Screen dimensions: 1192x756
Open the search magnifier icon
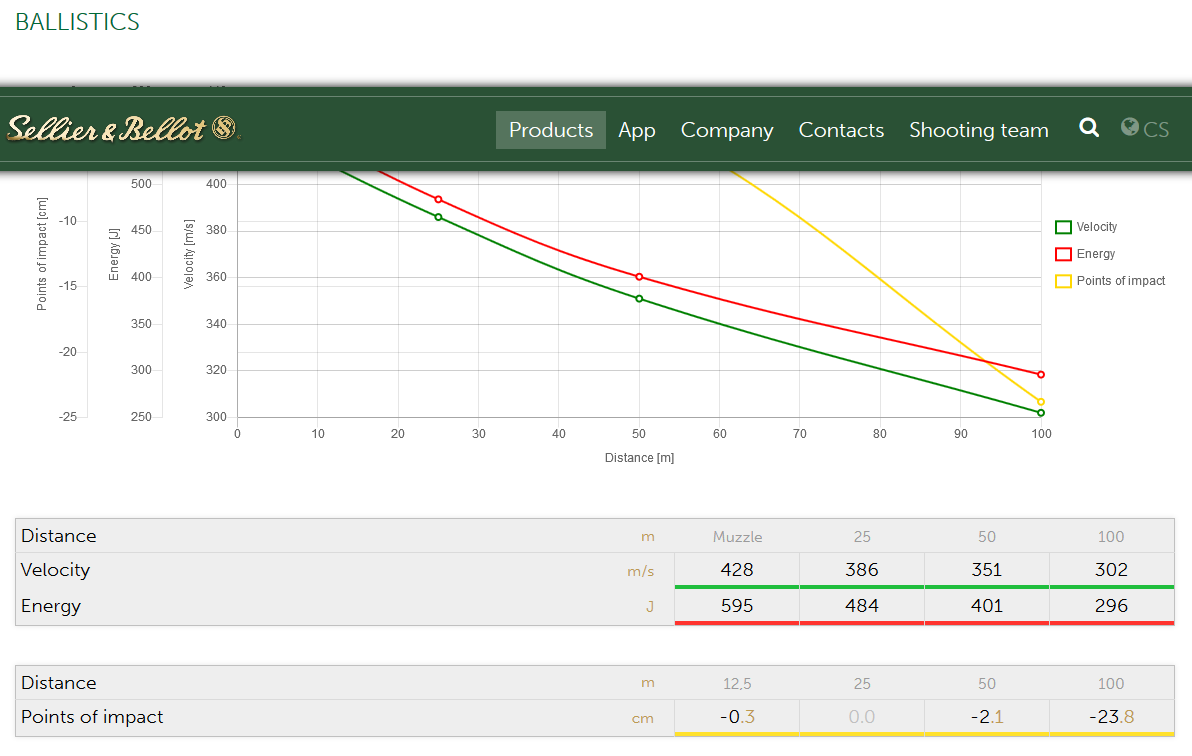coord(1089,128)
